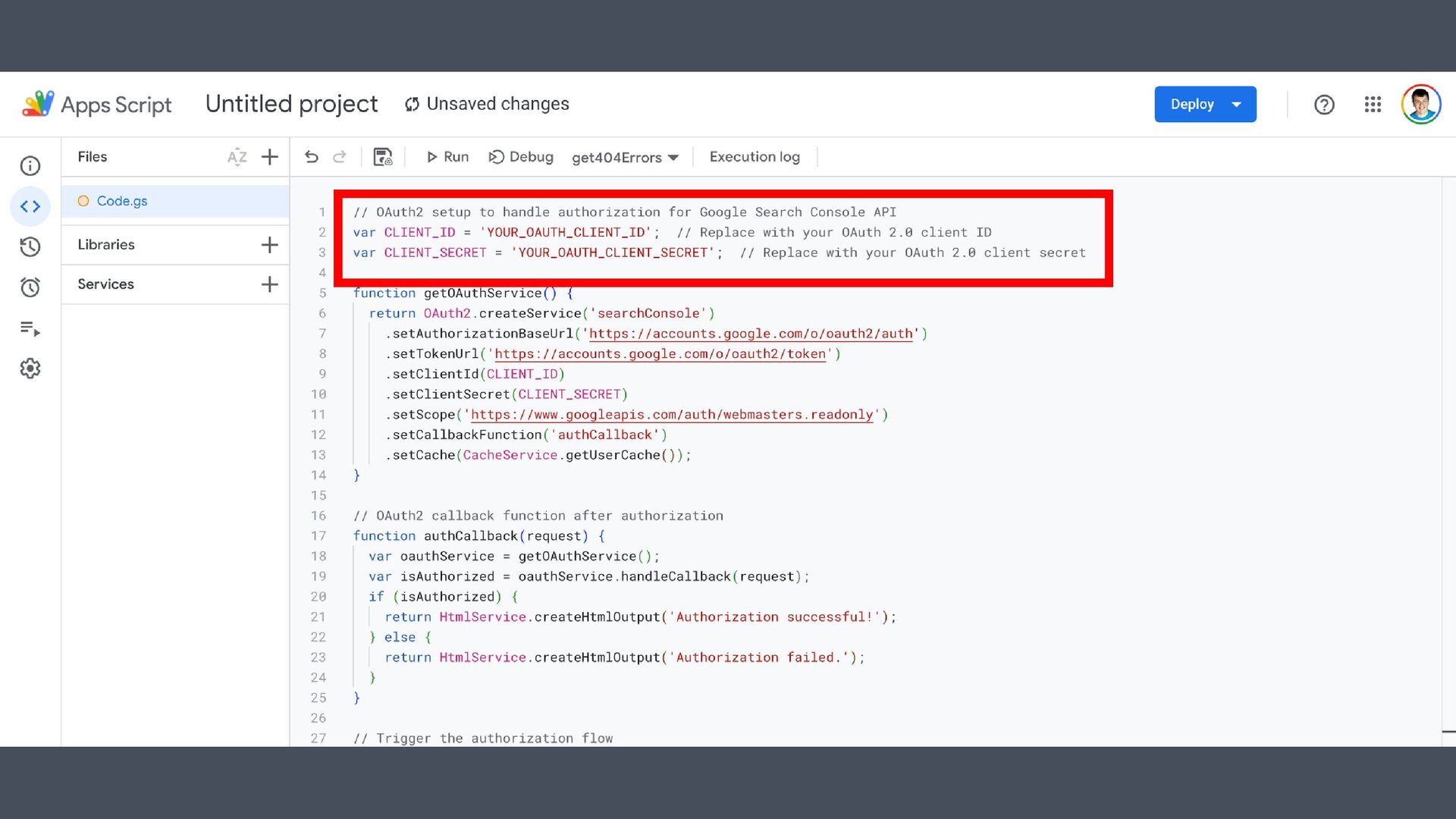The height and width of the screenshot is (819, 1456).
Task: Expand the get404Errors function dropdown
Action: (625, 157)
